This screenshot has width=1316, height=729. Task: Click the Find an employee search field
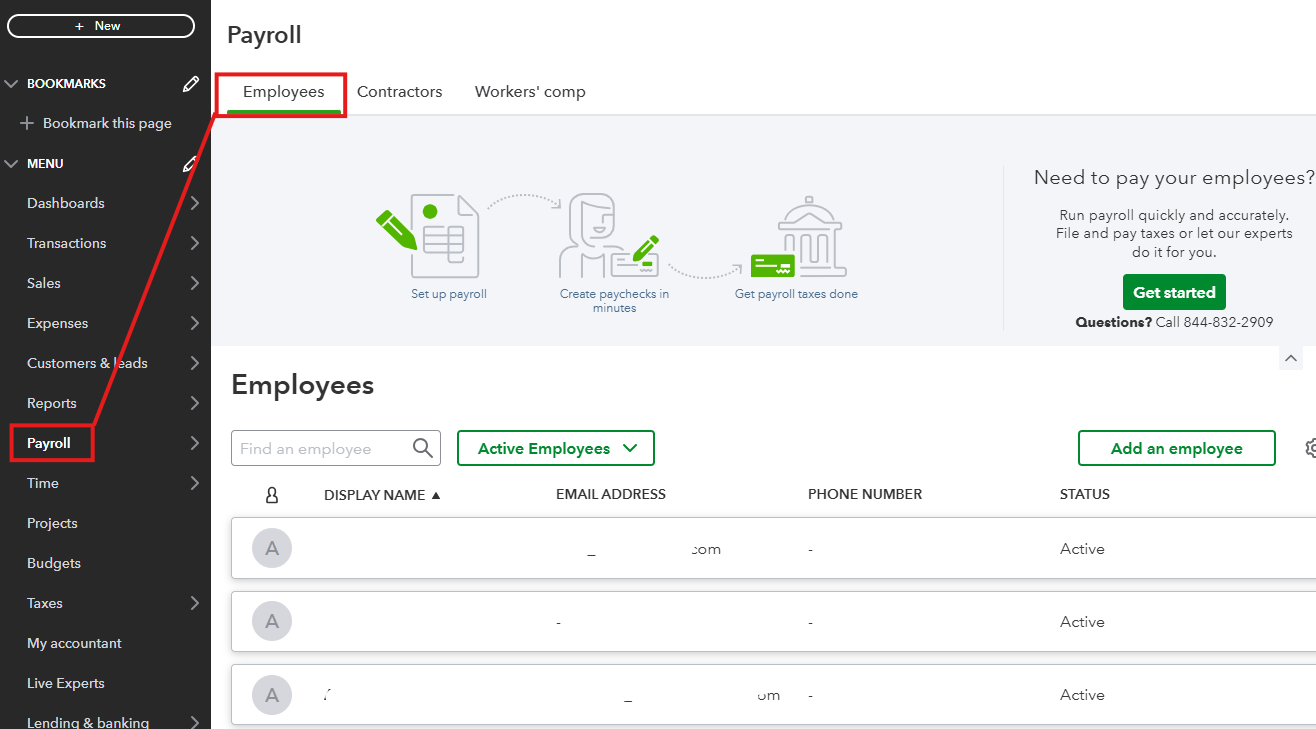[322, 449]
